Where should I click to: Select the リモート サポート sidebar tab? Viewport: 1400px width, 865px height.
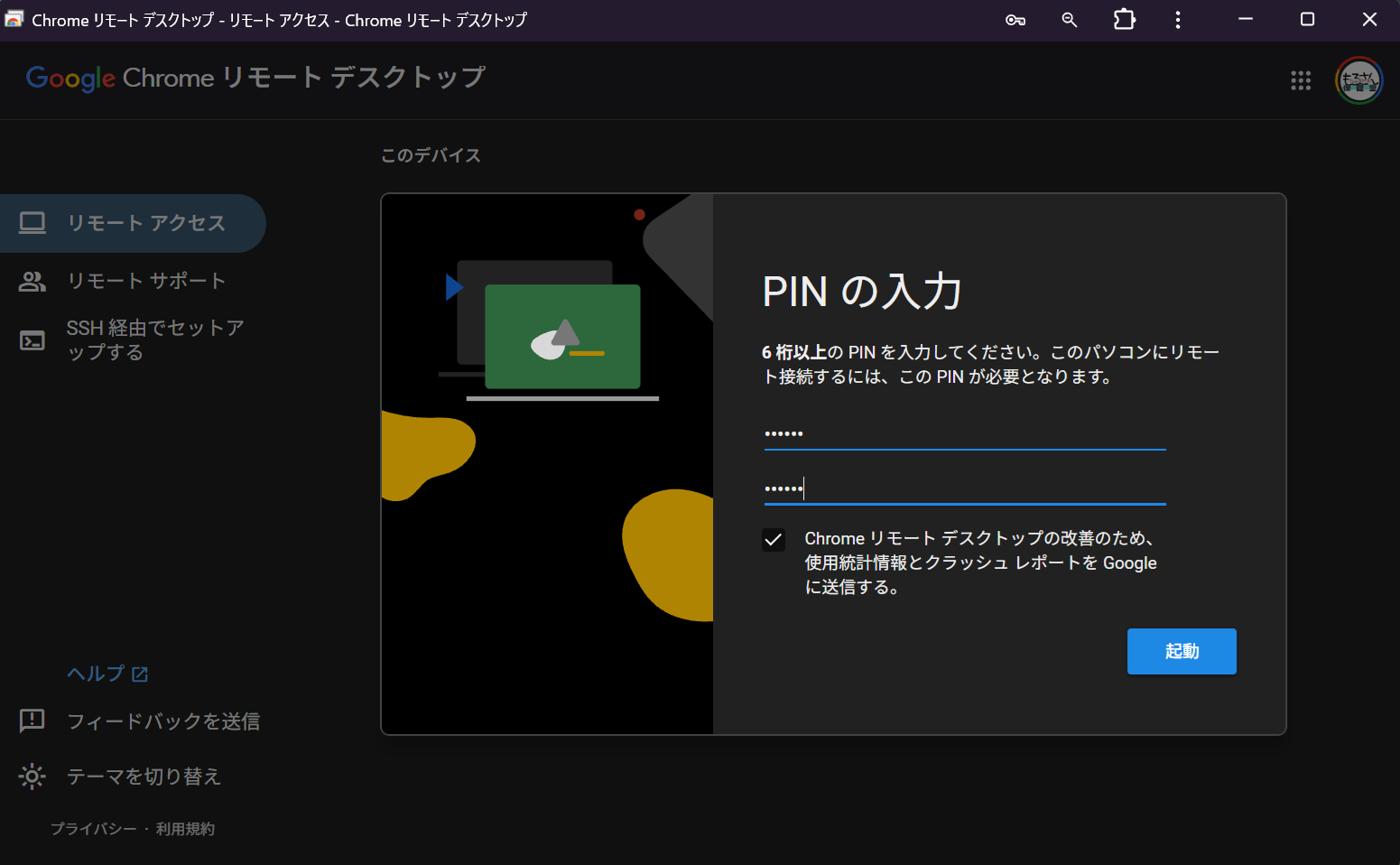click(132, 281)
